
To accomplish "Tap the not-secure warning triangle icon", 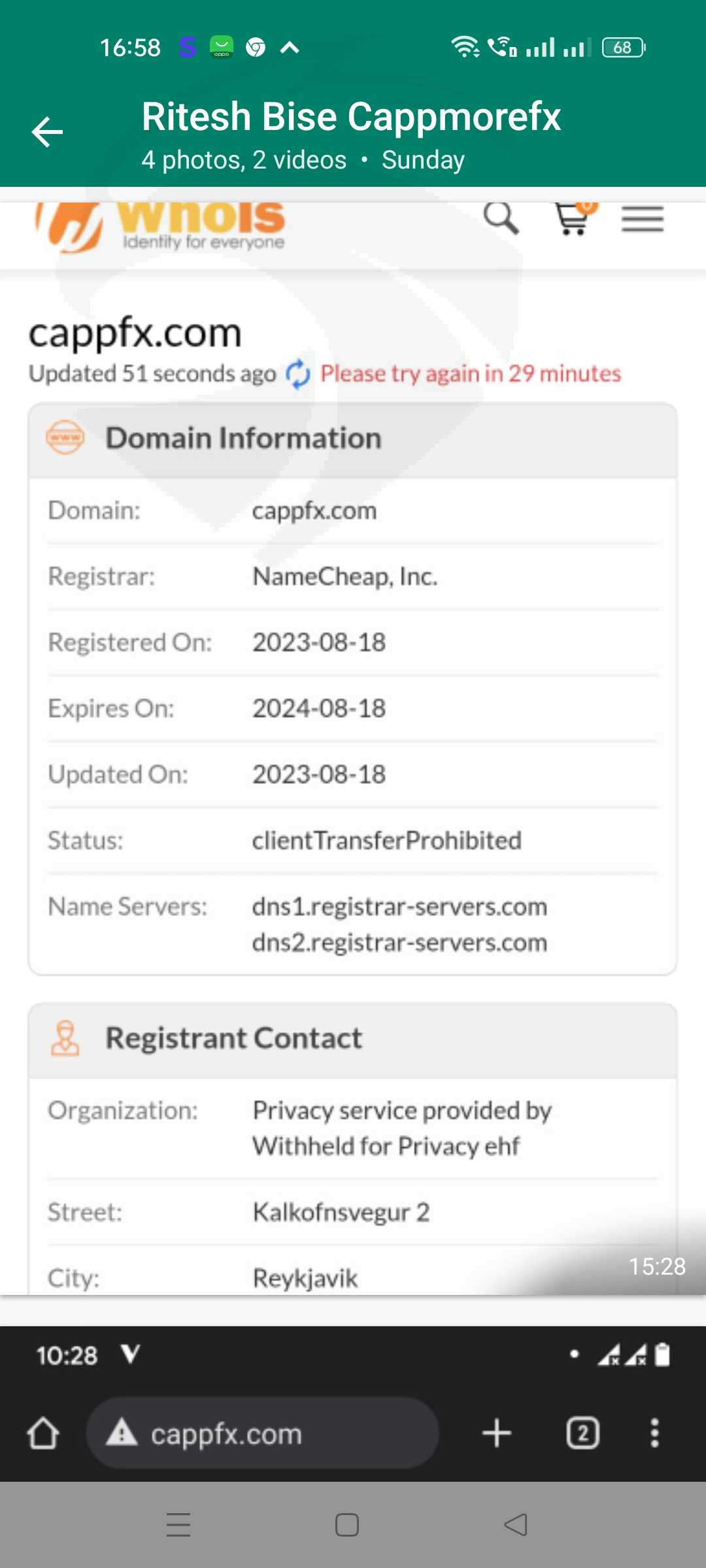I will (x=122, y=1433).
